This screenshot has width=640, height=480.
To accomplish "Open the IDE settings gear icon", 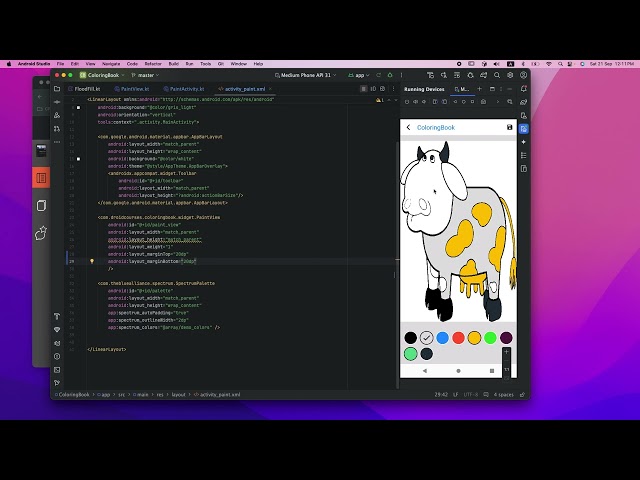I will click(510, 75).
